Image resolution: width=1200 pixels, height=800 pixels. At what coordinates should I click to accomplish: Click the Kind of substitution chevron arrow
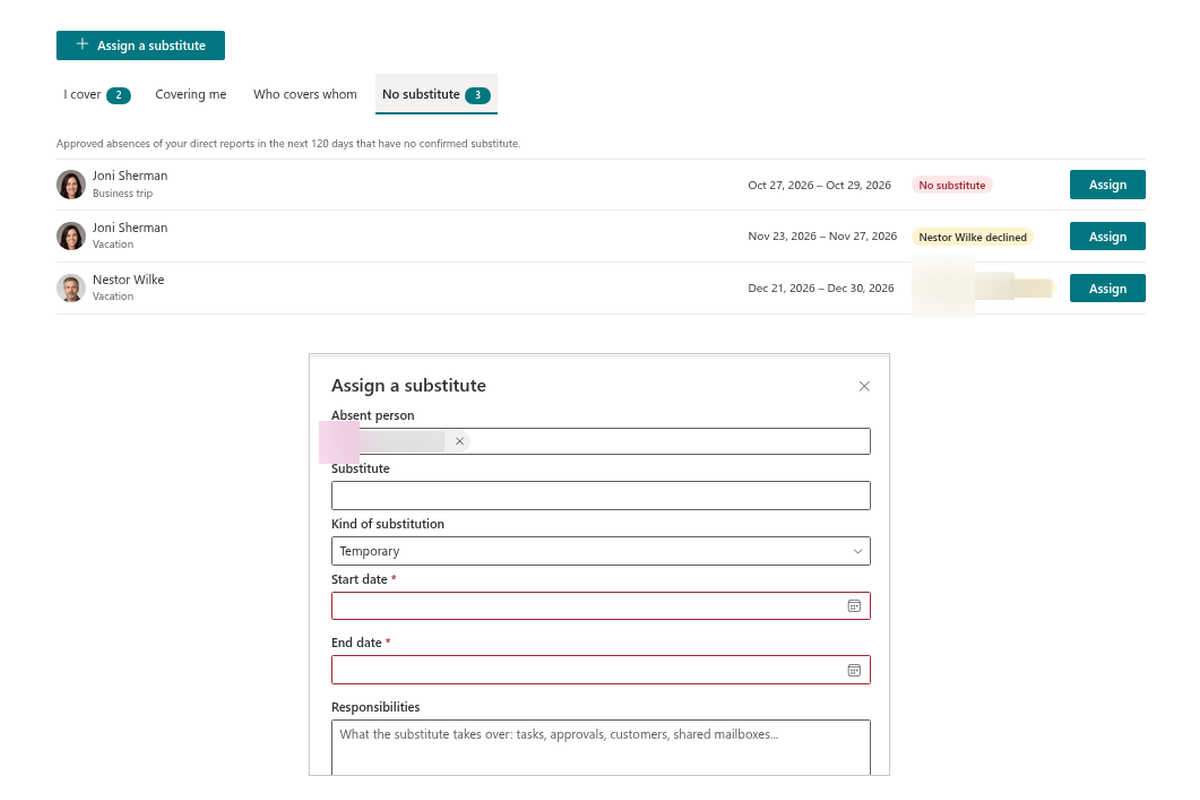tap(858, 551)
